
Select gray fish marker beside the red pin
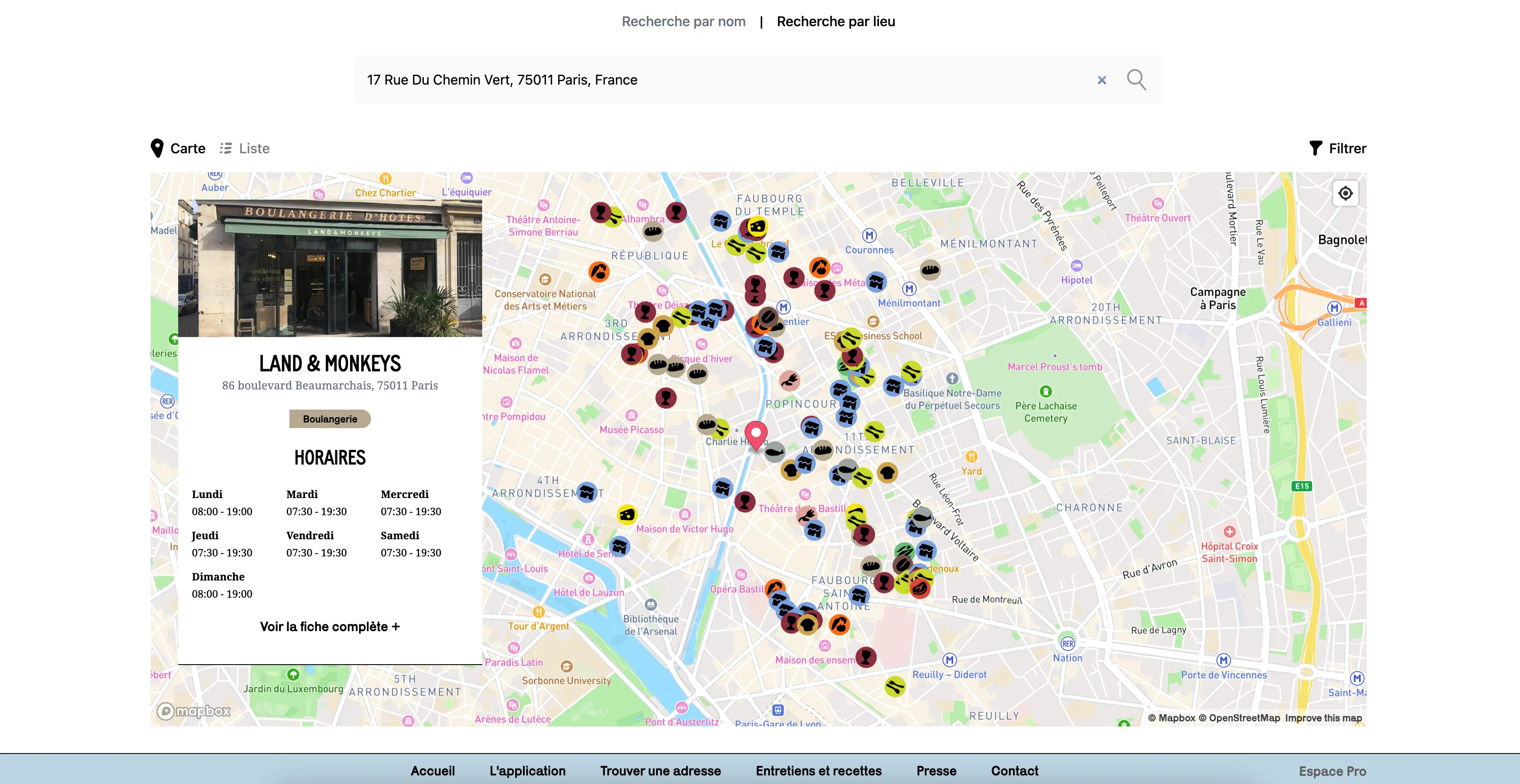tap(774, 453)
